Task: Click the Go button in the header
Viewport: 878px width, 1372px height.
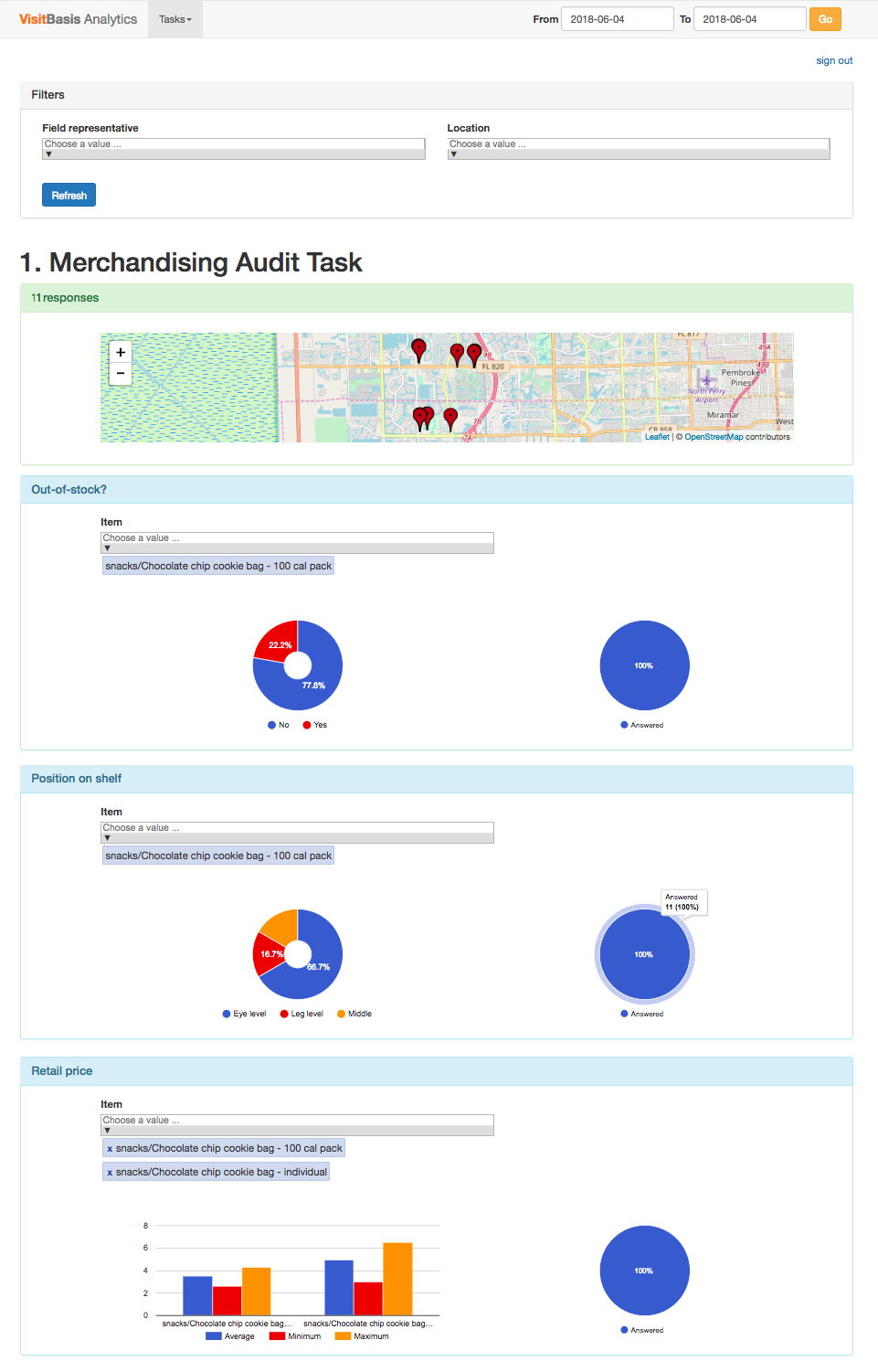Action: pyautogui.click(x=825, y=18)
